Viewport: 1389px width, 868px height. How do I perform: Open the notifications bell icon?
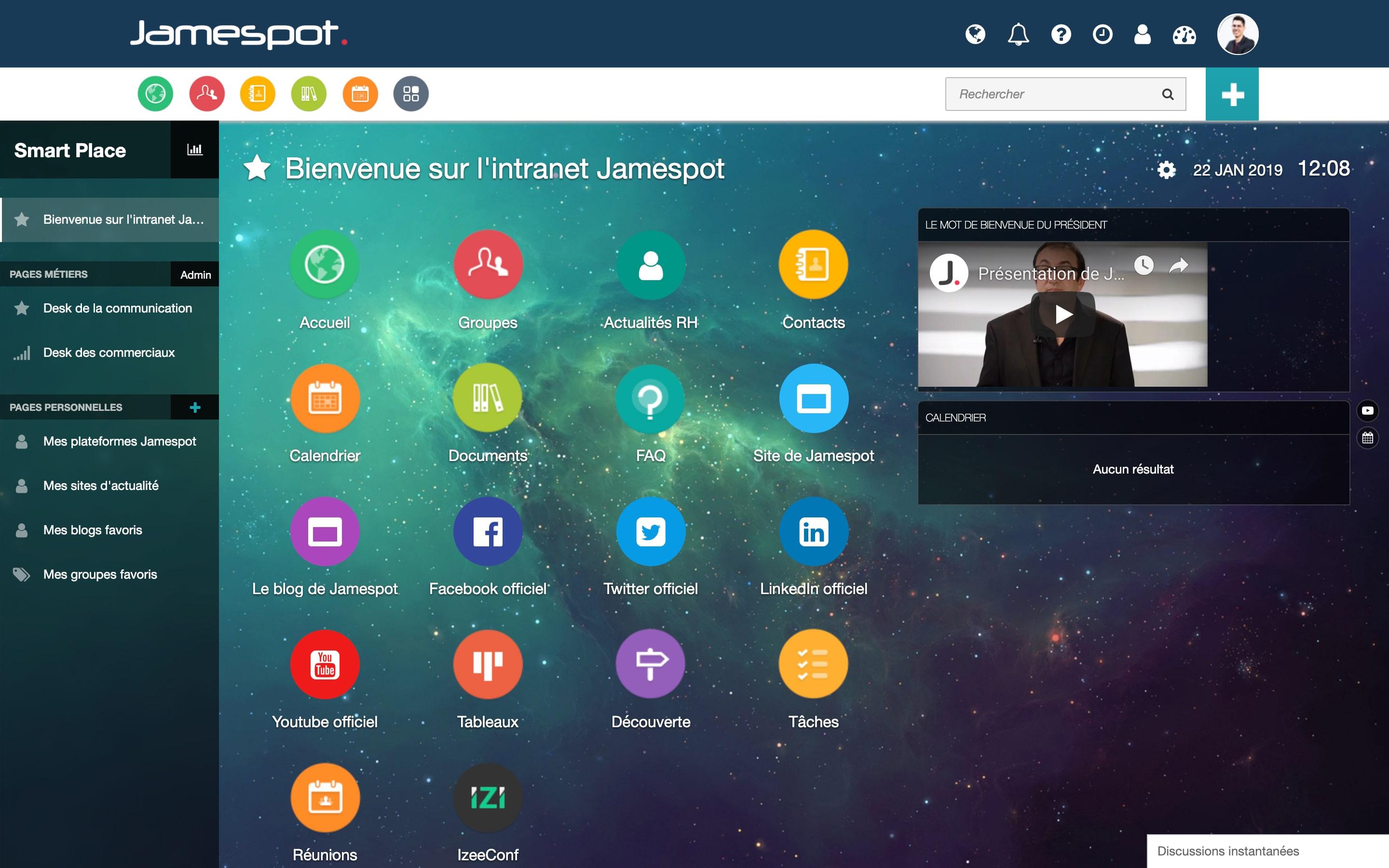click(x=1018, y=34)
